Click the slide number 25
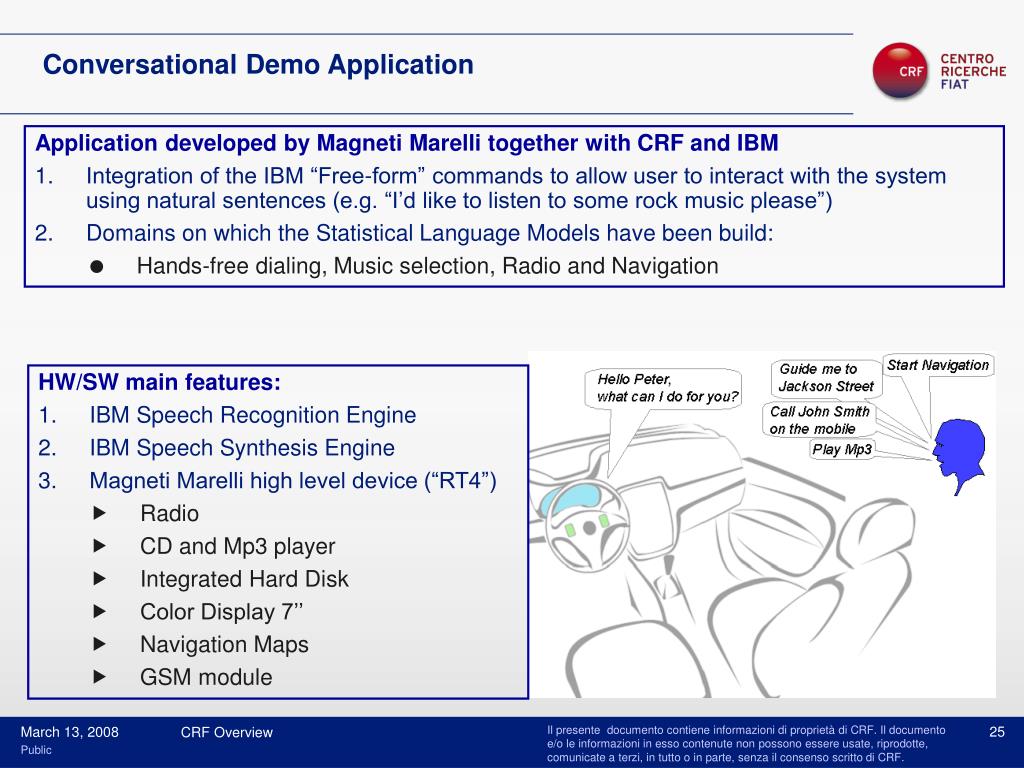Image resolution: width=1024 pixels, height=768 pixels. [x=997, y=732]
